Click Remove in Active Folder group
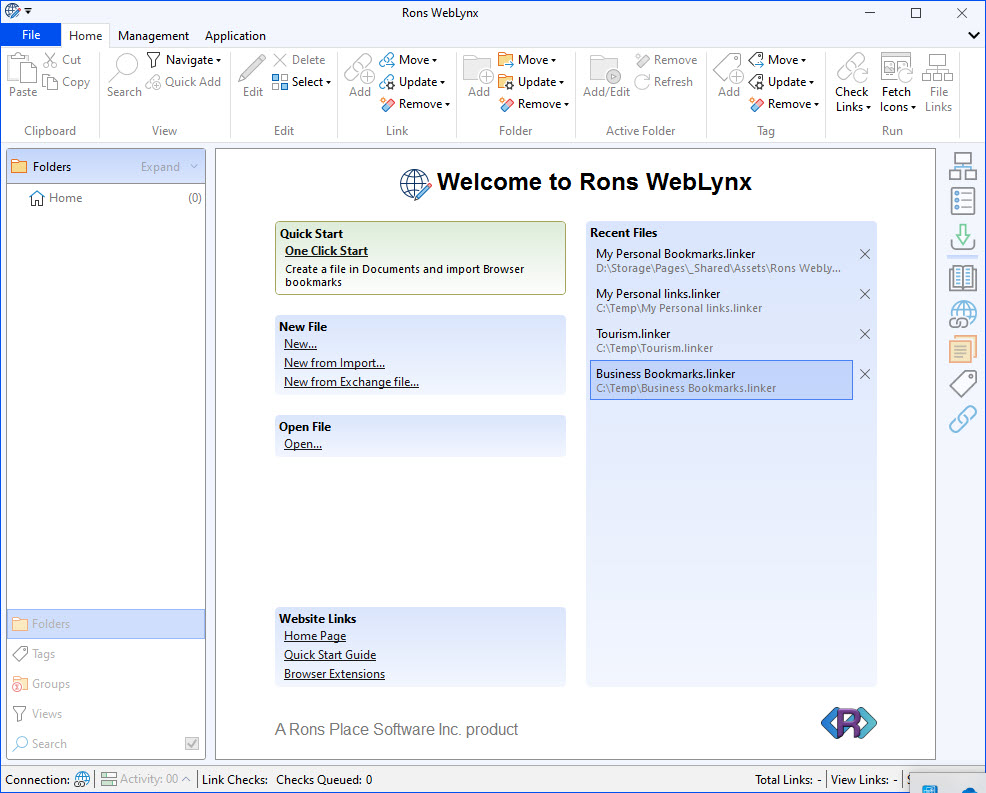Viewport: 986px width, 793px height. pyautogui.click(x=666, y=60)
